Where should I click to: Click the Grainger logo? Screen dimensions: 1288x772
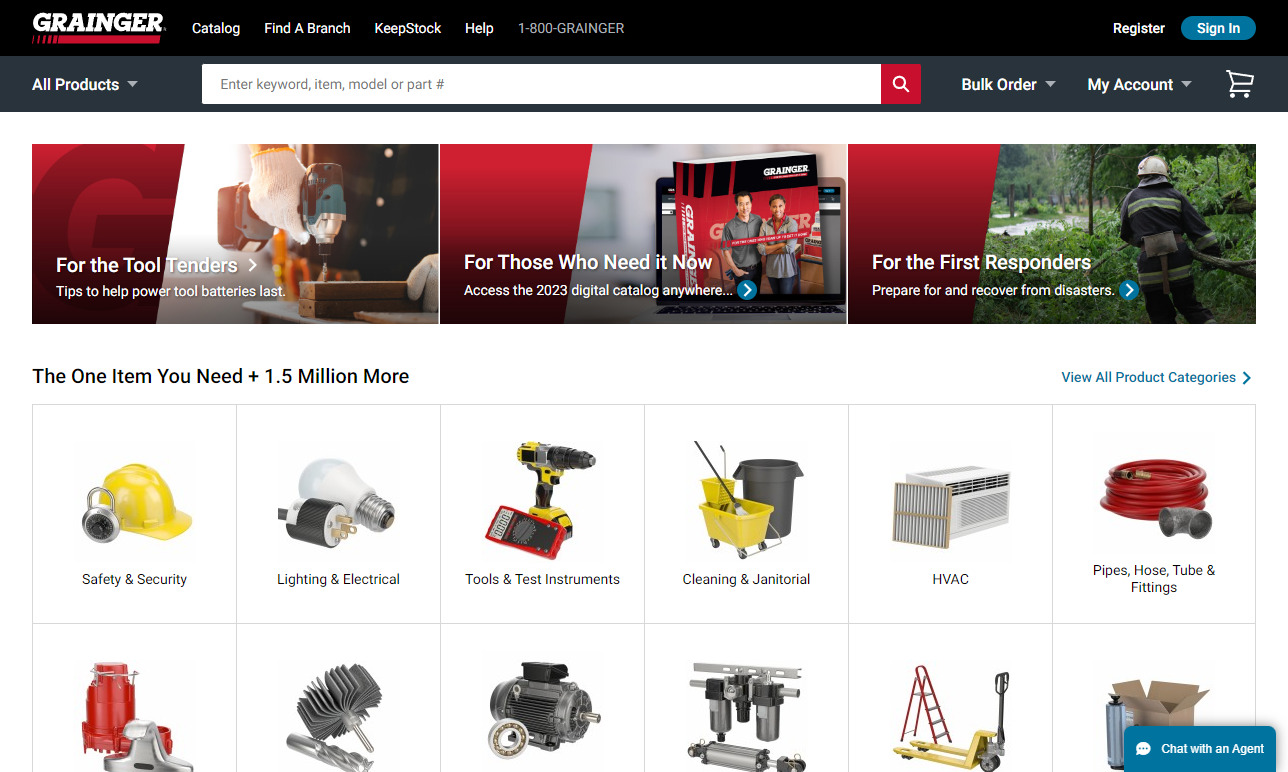coord(98,28)
